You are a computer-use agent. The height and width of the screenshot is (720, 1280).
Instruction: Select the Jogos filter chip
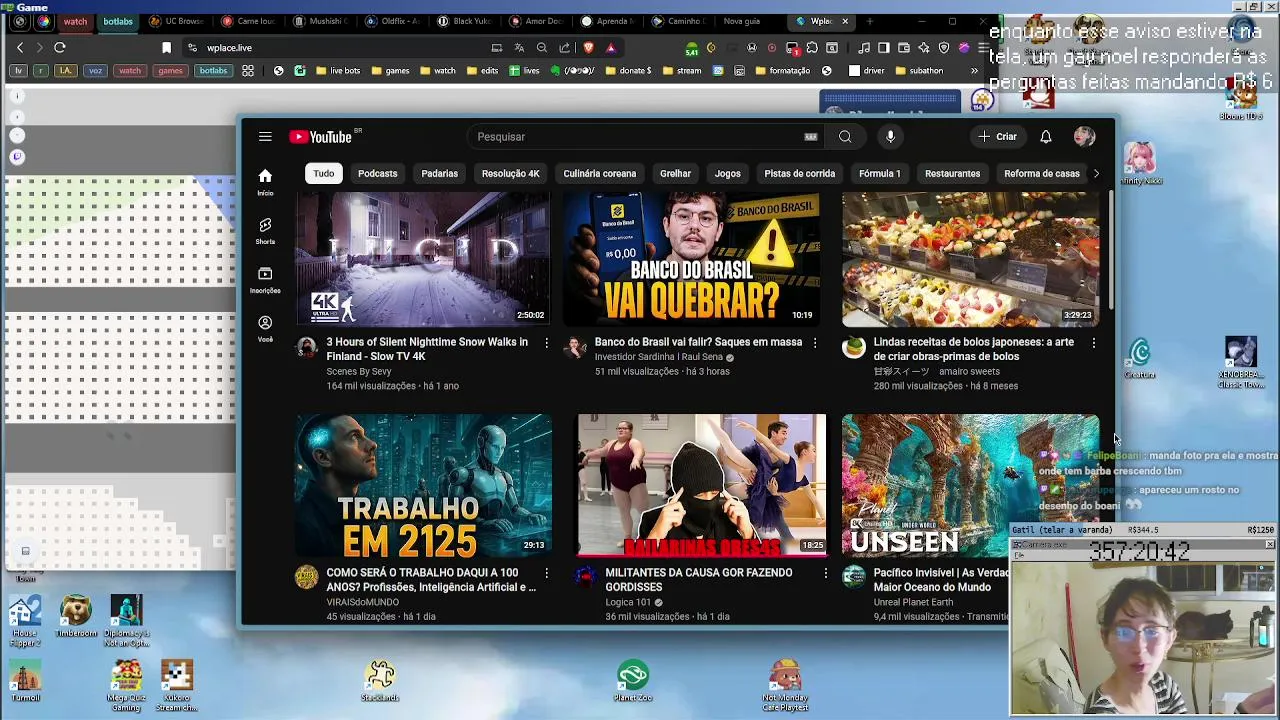click(728, 174)
